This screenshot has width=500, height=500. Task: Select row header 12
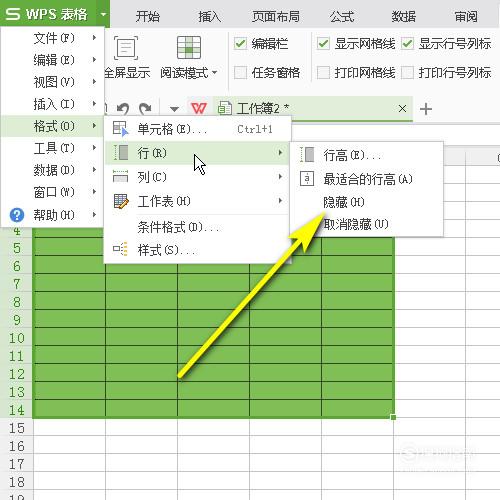click(x=17, y=374)
